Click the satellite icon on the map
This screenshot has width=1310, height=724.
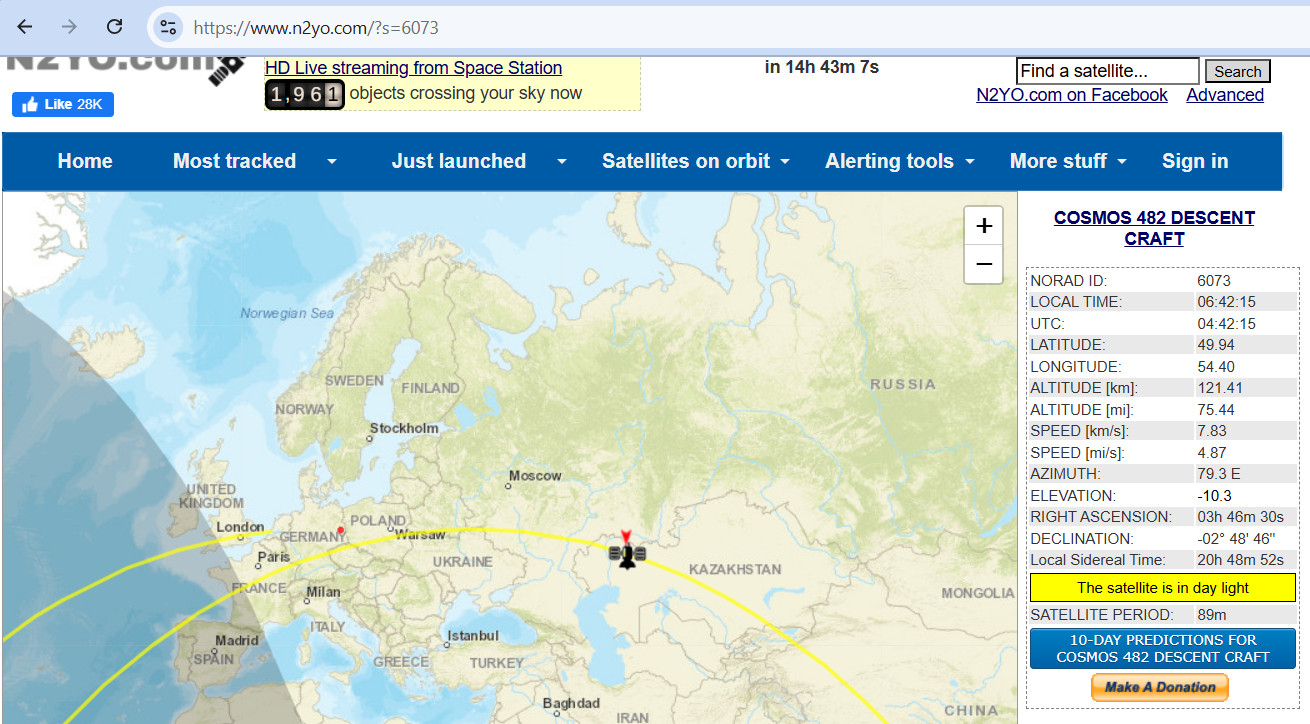coord(627,554)
